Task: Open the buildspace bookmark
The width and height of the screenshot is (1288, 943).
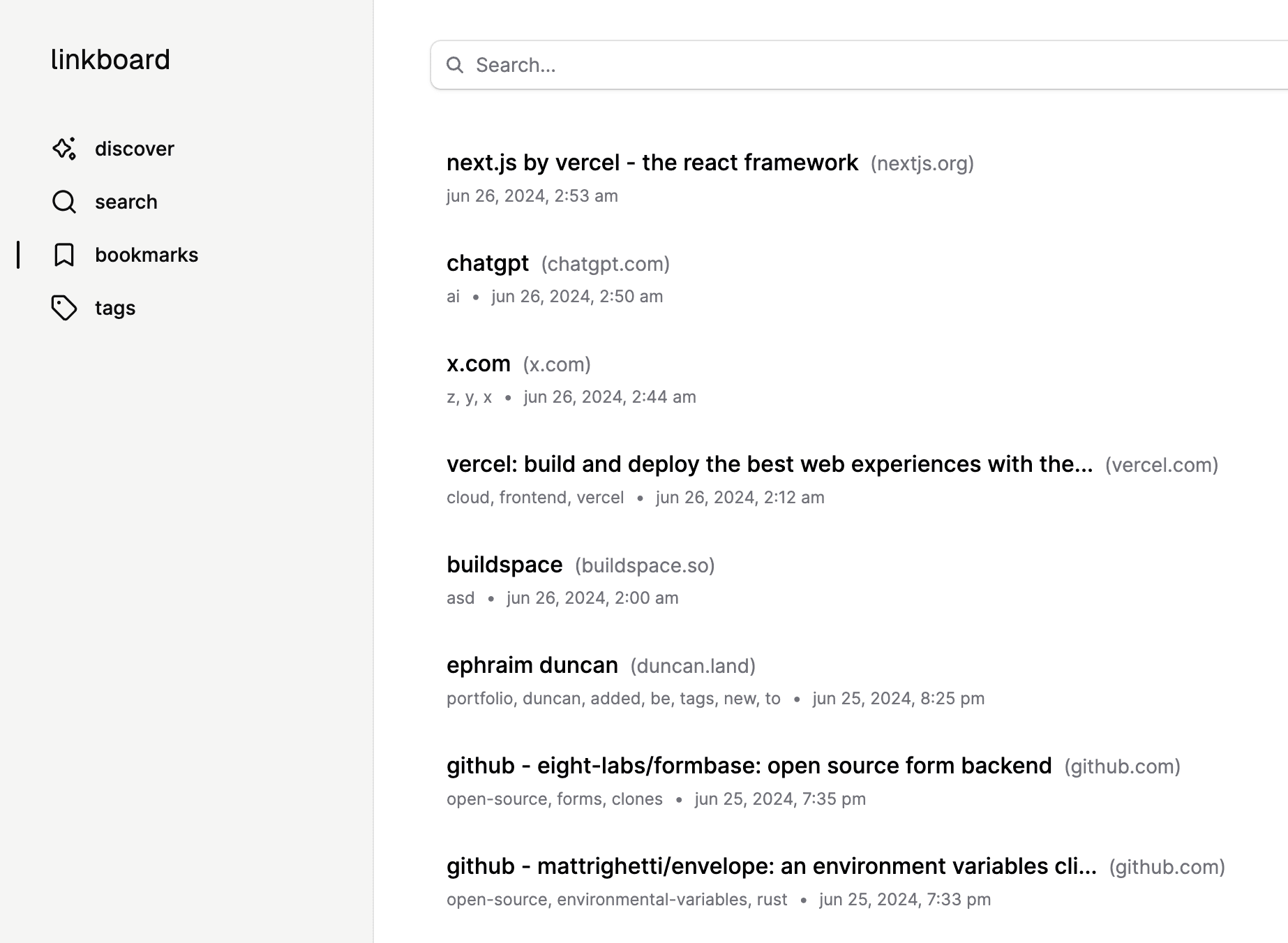Action: click(x=504, y=565)
